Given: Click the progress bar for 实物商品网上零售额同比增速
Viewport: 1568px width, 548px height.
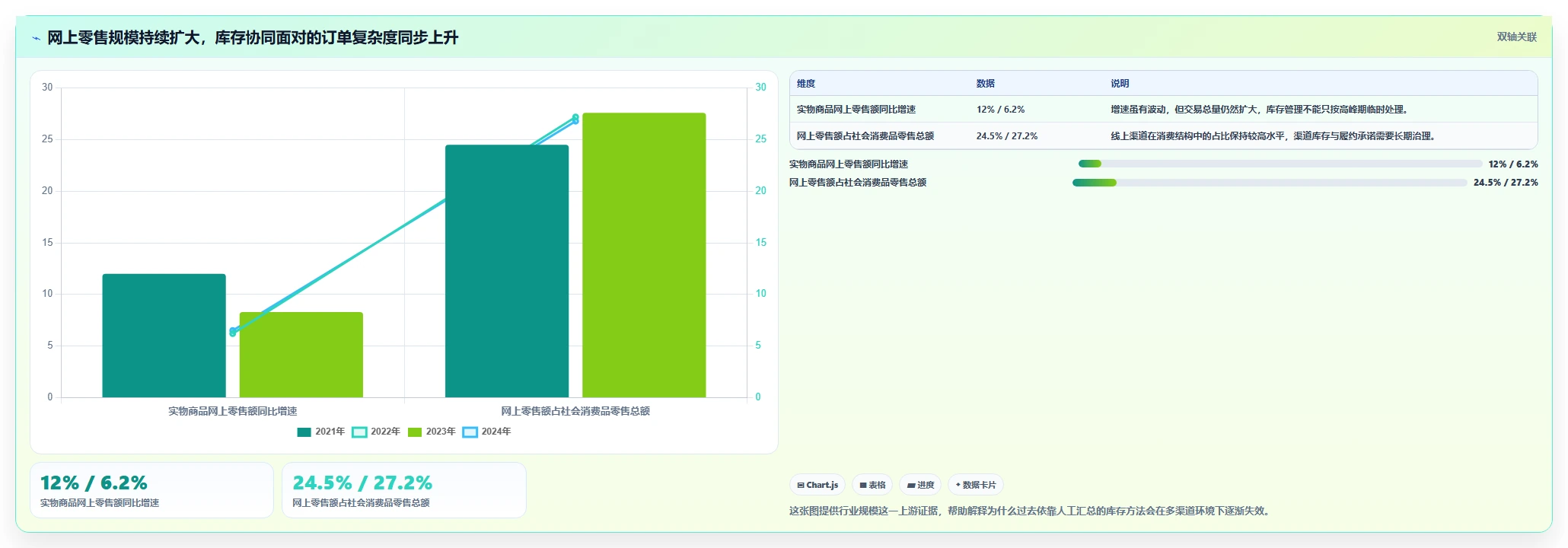Looking at the screenshot, I should pyautogui.click(x=1280, y=164).
